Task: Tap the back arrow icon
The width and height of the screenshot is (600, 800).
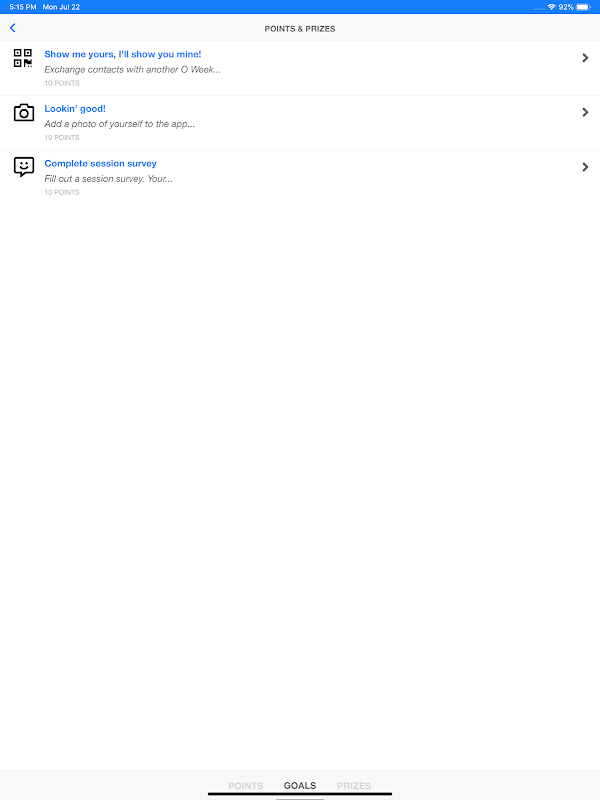Action: point(13,28)
